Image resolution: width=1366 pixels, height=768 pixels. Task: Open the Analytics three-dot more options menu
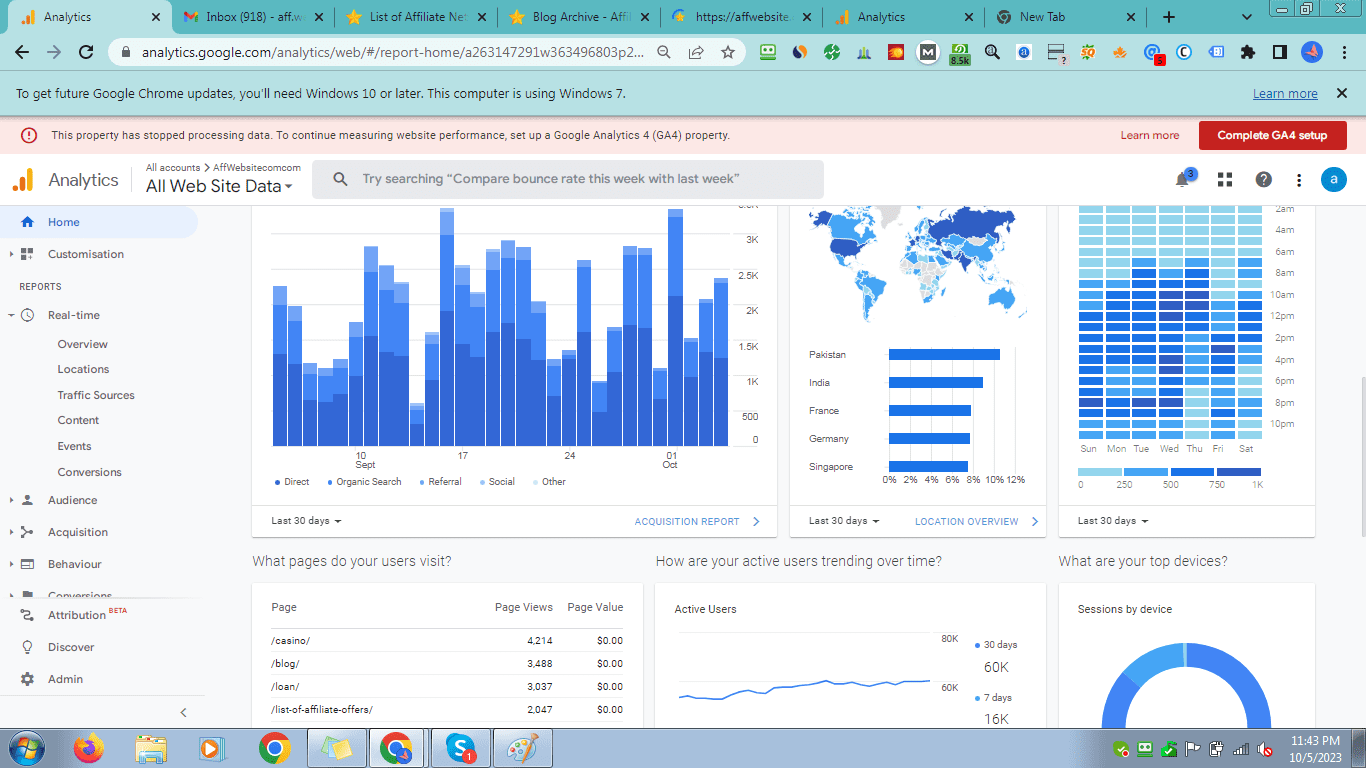(1299, 180)
